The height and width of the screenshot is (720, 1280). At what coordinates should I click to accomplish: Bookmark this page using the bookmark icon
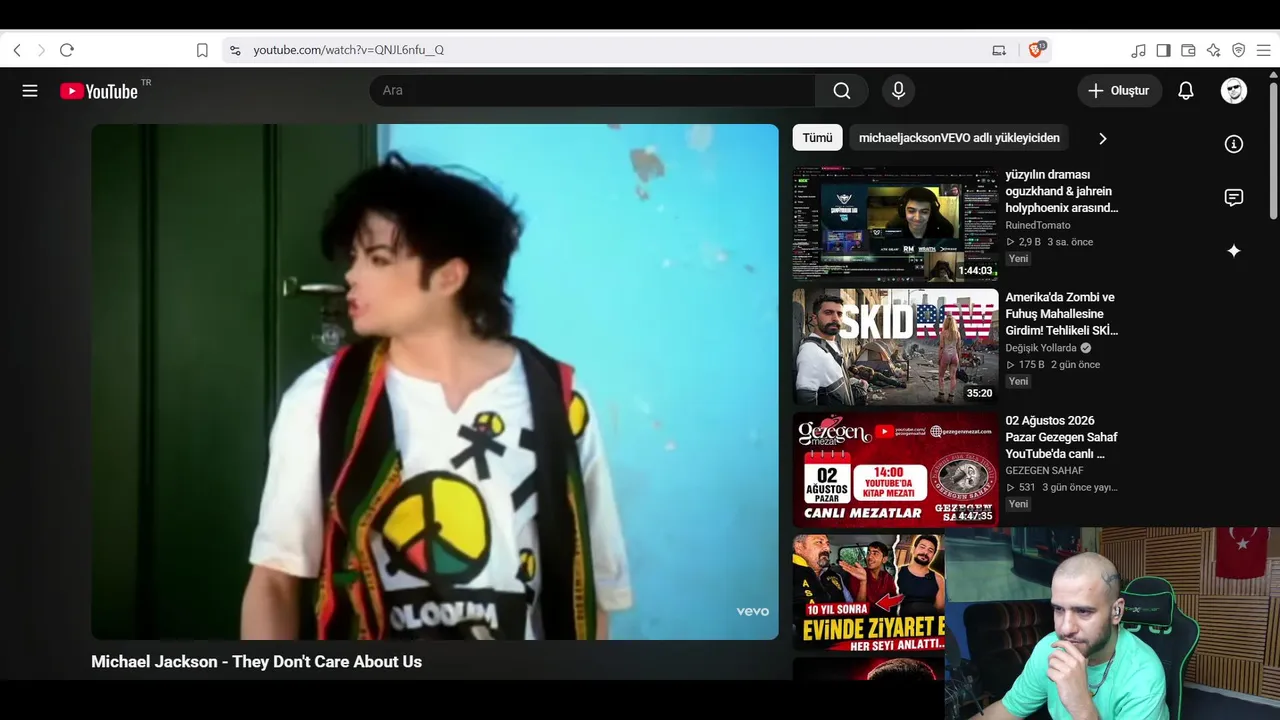pos(202,50)
